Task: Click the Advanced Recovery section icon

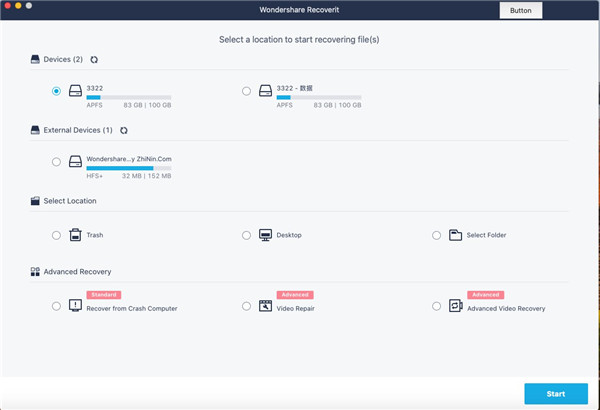Action: (x=35, y=272)
